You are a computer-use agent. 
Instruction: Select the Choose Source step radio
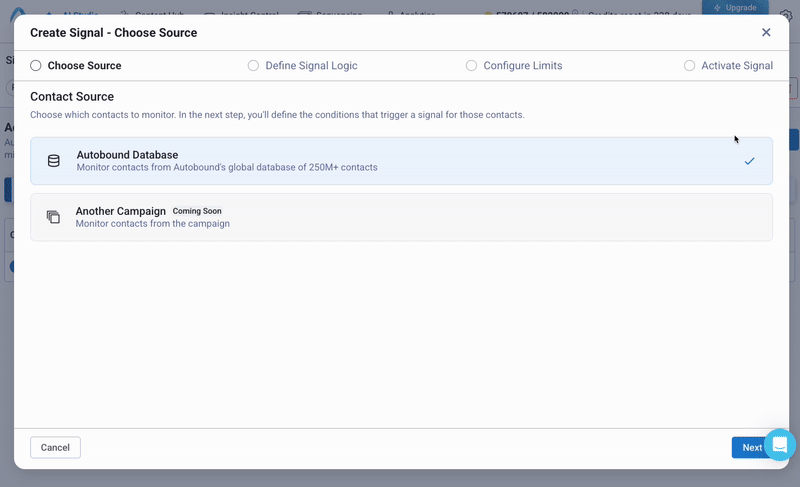point(35,66)
